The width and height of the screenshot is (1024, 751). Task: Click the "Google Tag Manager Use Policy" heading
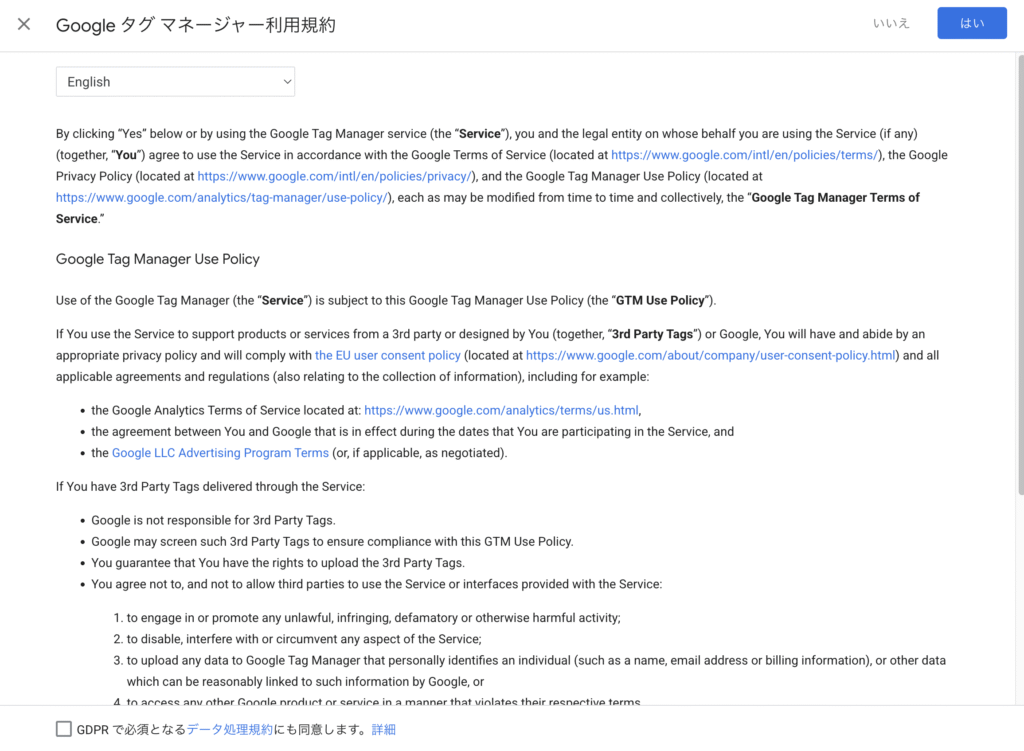[x=158, y=259]
